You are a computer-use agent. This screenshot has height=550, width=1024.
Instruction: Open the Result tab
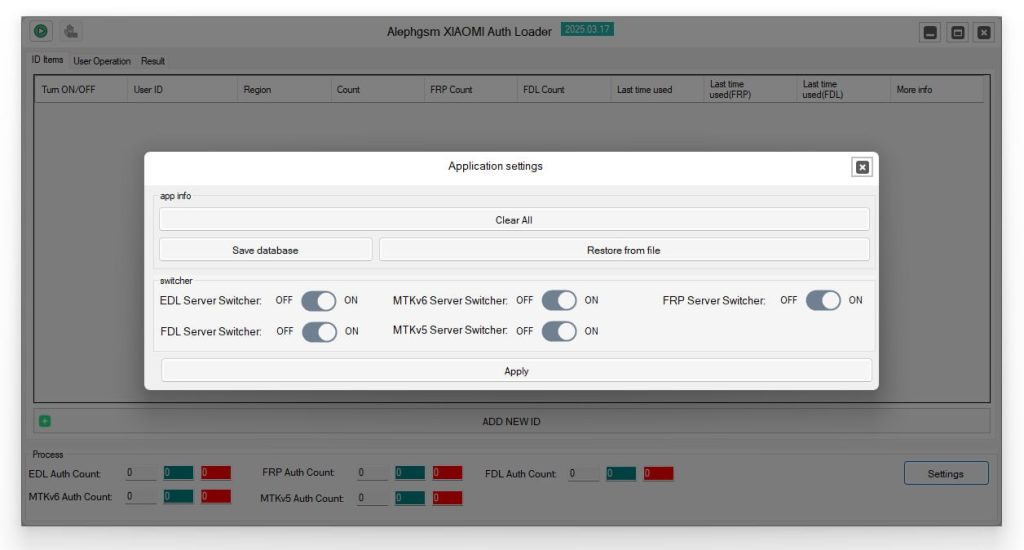(153, 61)
